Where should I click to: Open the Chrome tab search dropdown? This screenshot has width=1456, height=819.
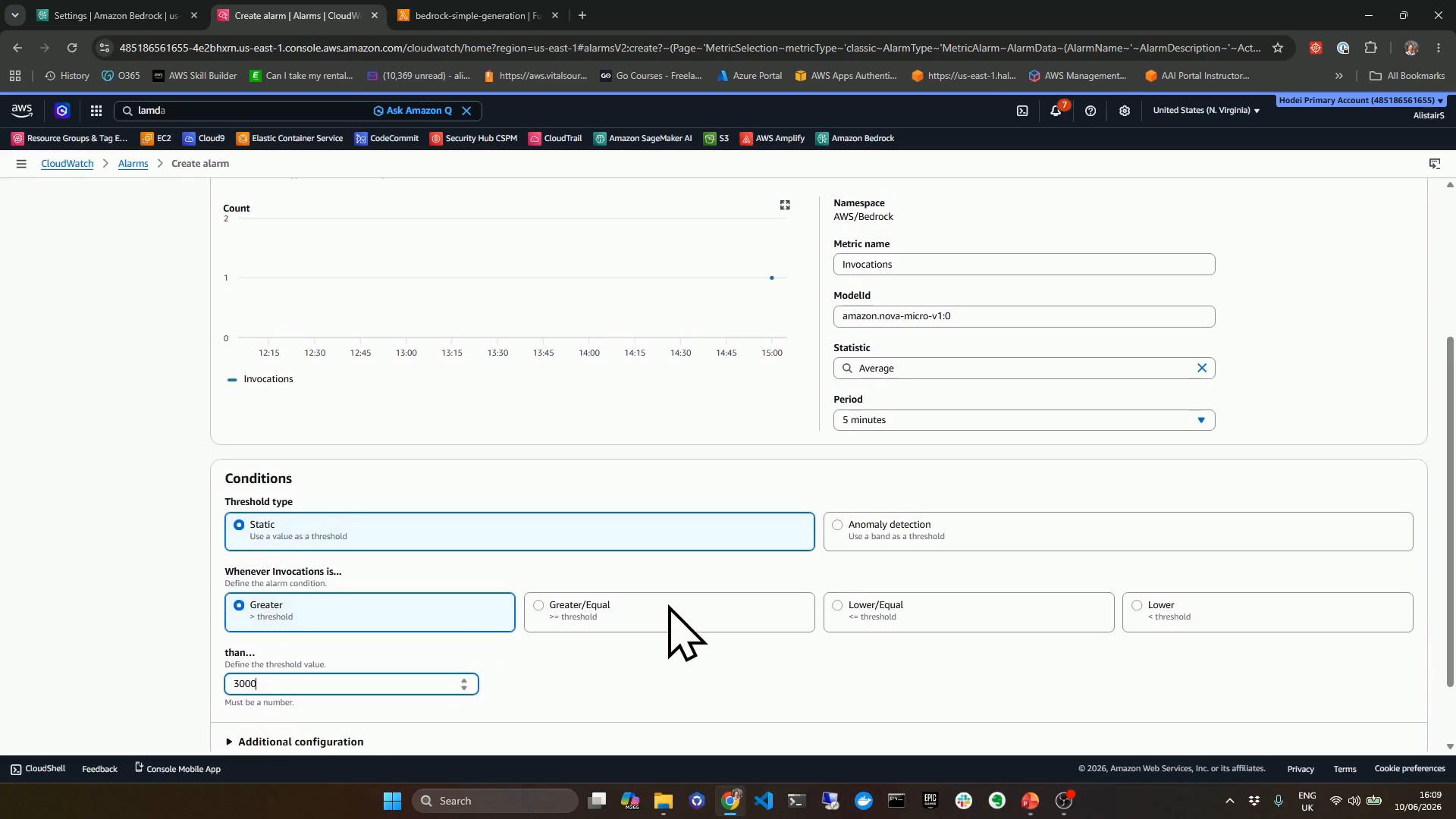pyautogui.click(x=14, y=15)
